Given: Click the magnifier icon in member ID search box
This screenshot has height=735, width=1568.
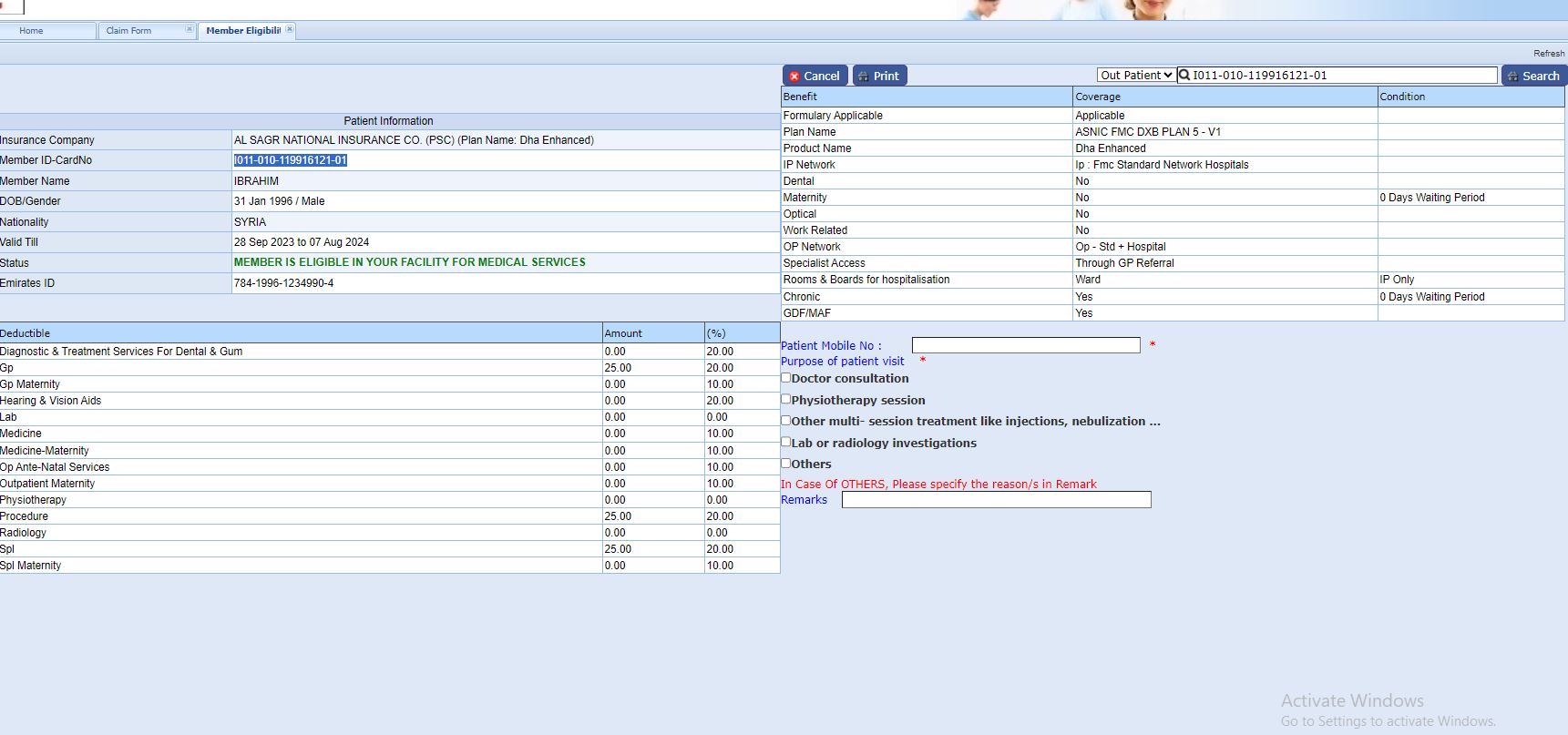Looking at the screenshot, I should click(x=1184, y=76).
